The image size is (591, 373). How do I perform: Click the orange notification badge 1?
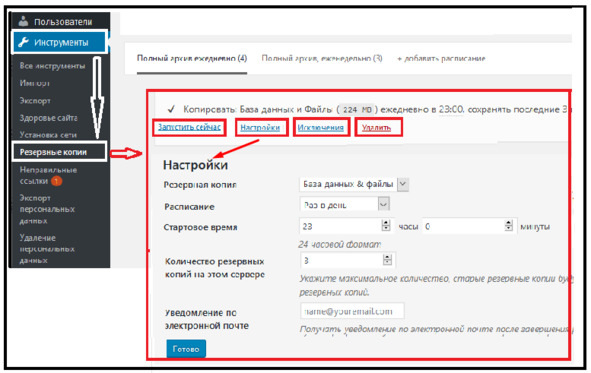click(x=56, y=181)
